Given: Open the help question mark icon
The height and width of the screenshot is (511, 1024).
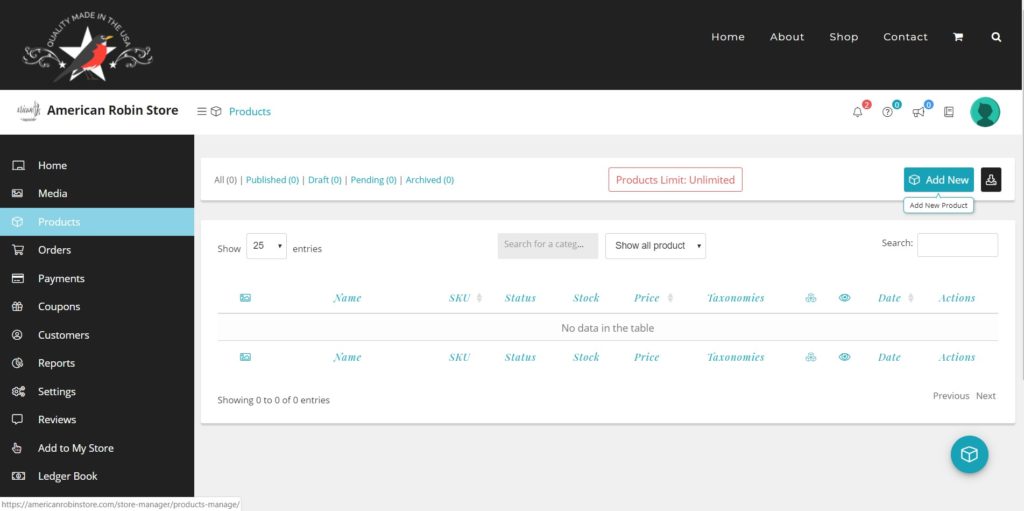Looking at the screenshot, I should click(x=887, y=112).
